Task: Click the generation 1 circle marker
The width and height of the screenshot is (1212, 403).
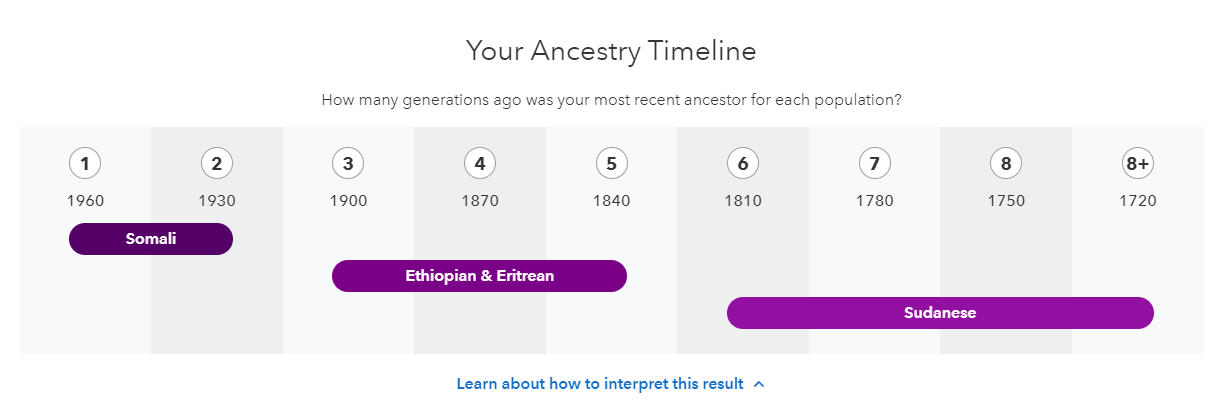Action: point(85,163)
